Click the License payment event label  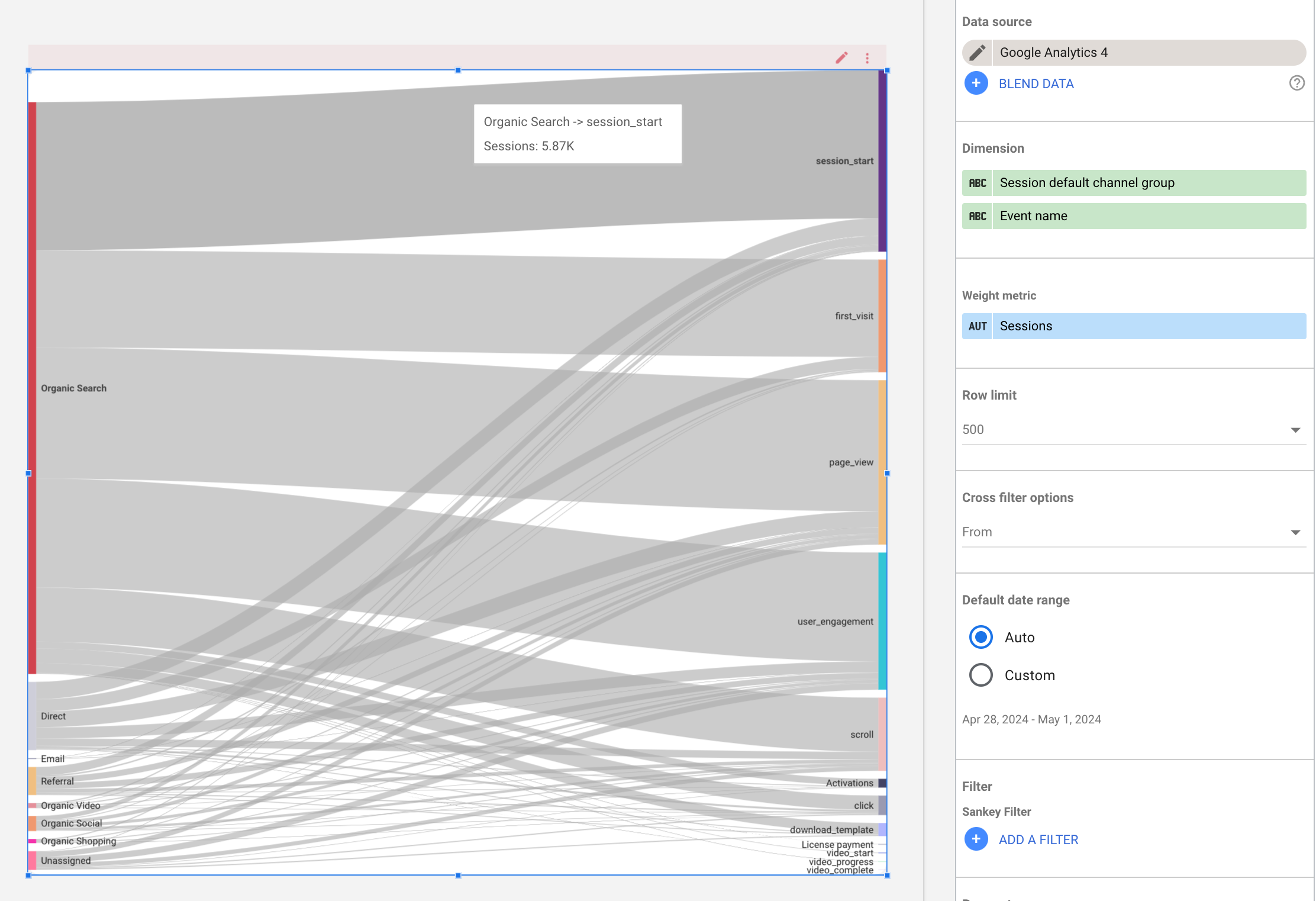click(837, 845)
